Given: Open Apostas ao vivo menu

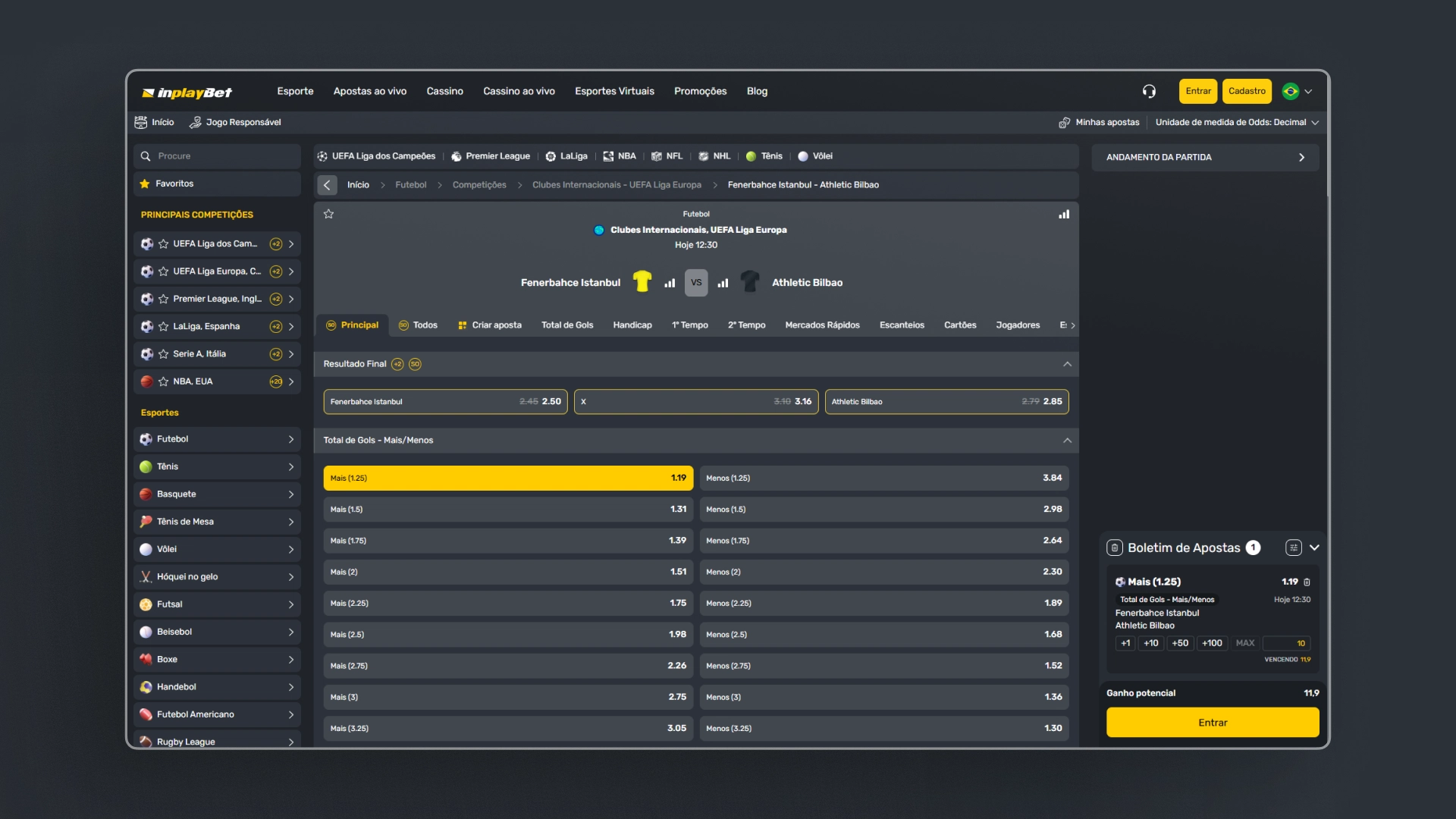Looking at the screenshot, I should pyautogui.click(x=370, y=91).
